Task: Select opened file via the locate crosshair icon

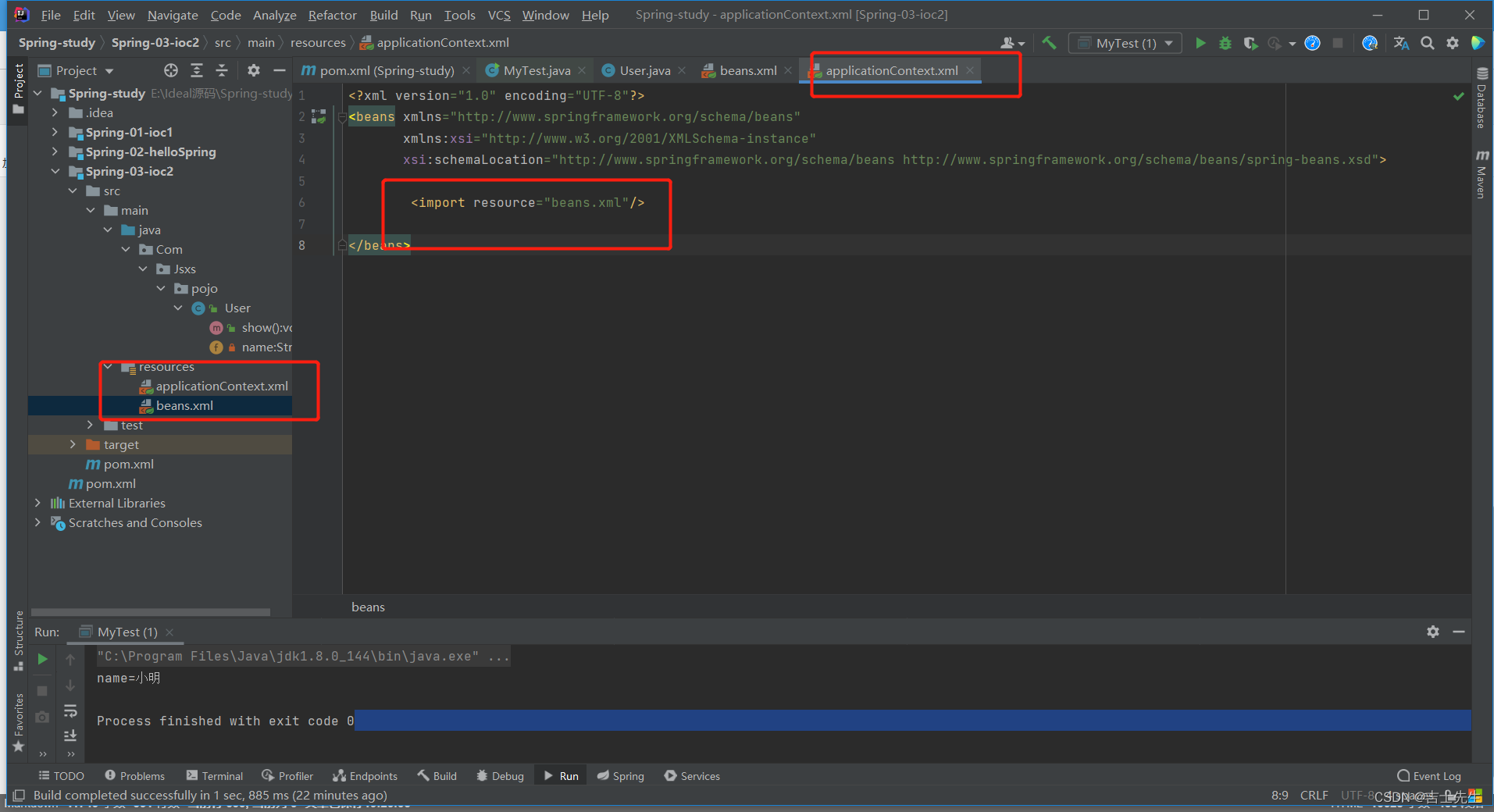Action: pos(171,70)
